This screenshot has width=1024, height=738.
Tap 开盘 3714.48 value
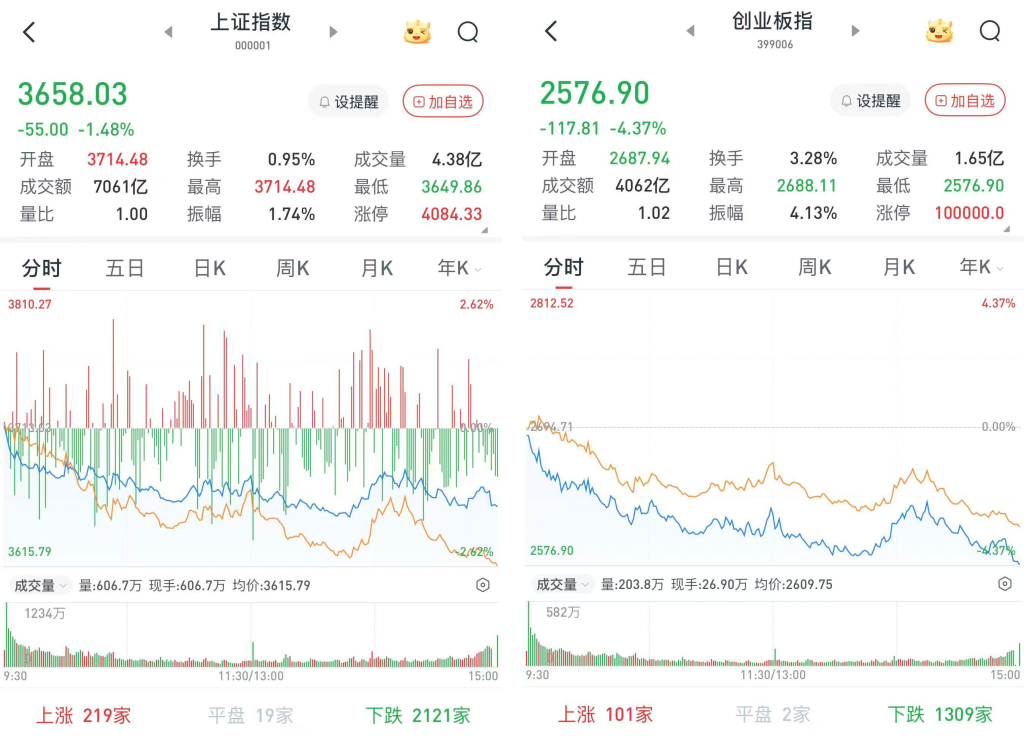coord(118,159)
